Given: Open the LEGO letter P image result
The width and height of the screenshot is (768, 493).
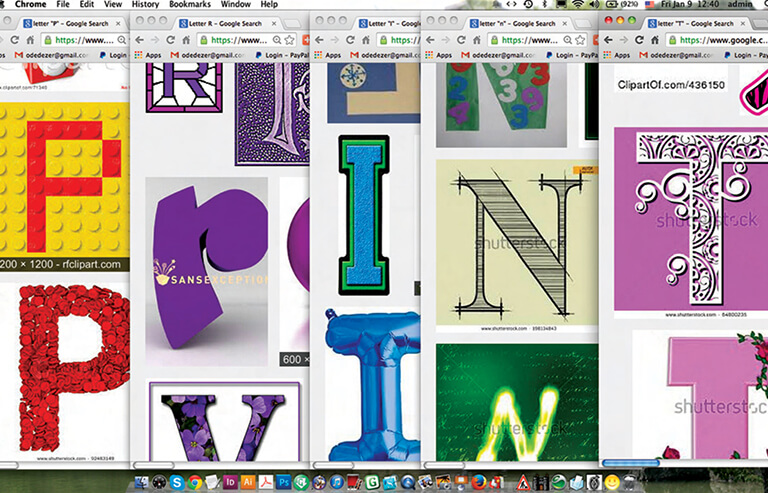Looking at the screenshot, I should coord(64,179).
